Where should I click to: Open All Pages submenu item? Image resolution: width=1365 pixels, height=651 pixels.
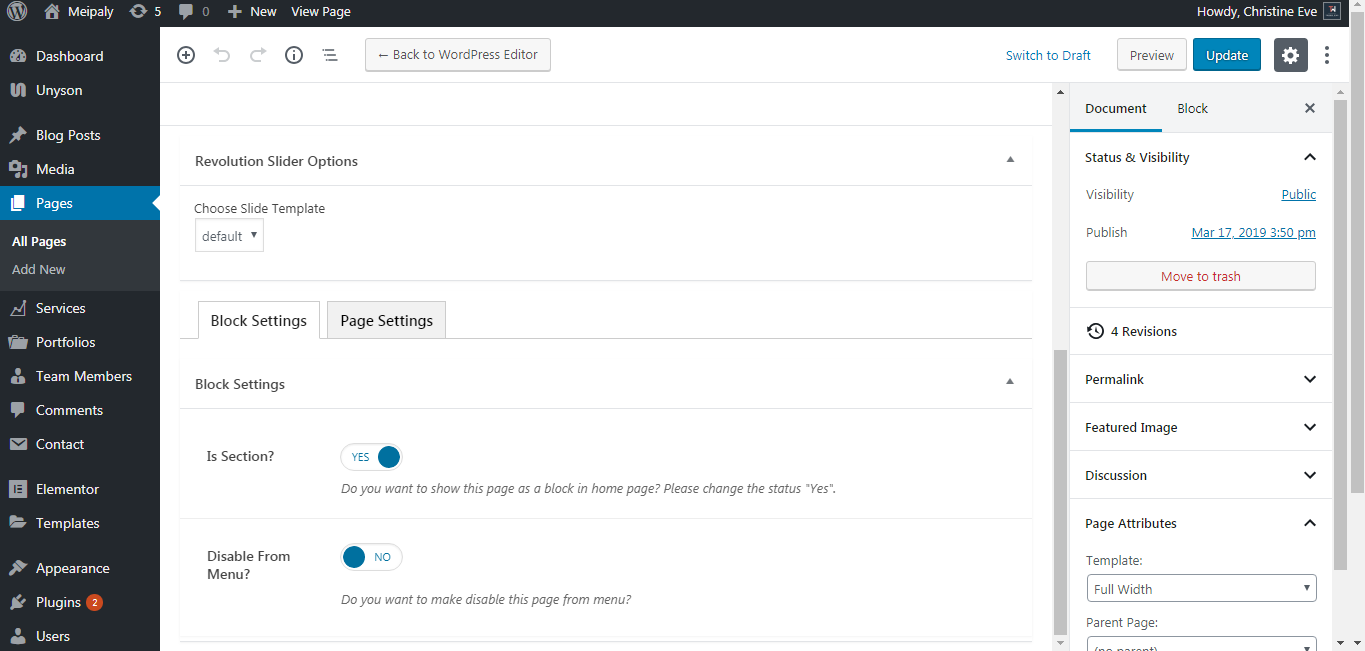(39, 241)
